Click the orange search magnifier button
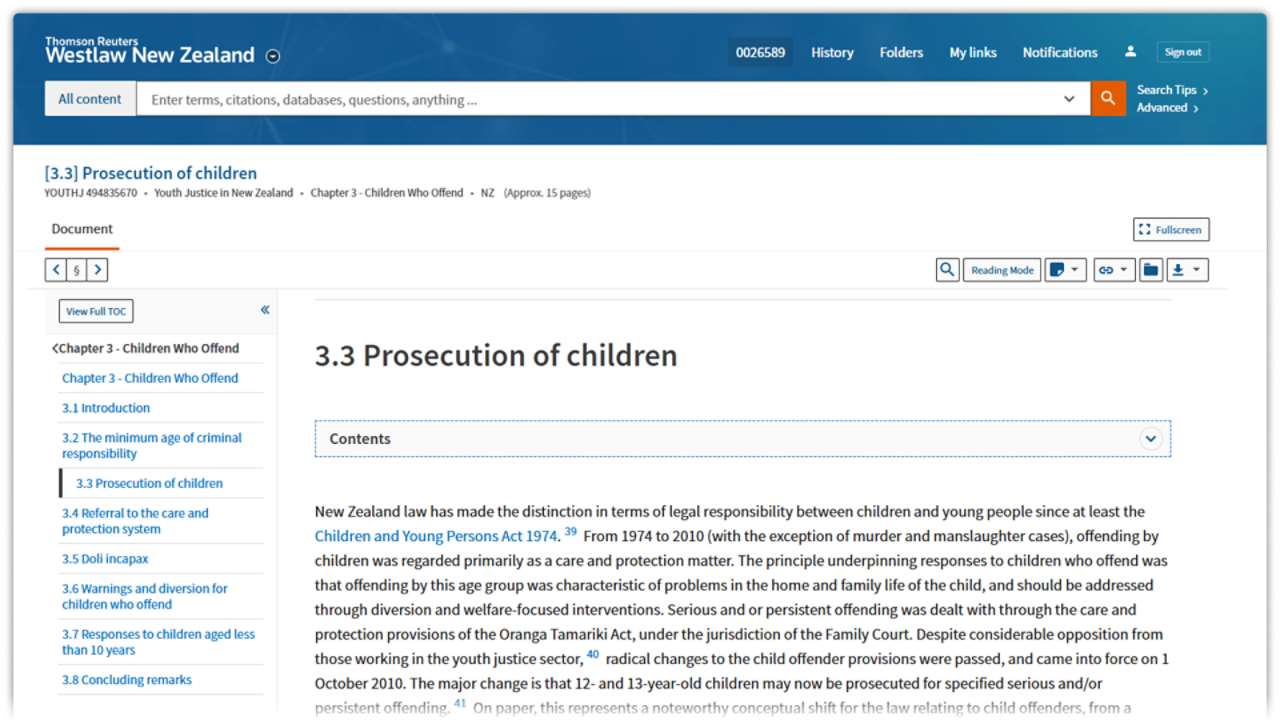Screen dimensions: 1280x720 pyautogui.click(x=1107, y=98)
